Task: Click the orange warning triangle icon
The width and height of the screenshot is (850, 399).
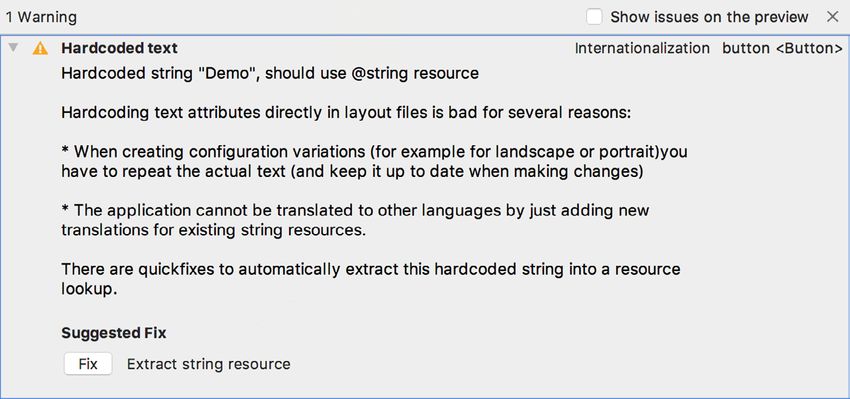Action: pos(40,48)
